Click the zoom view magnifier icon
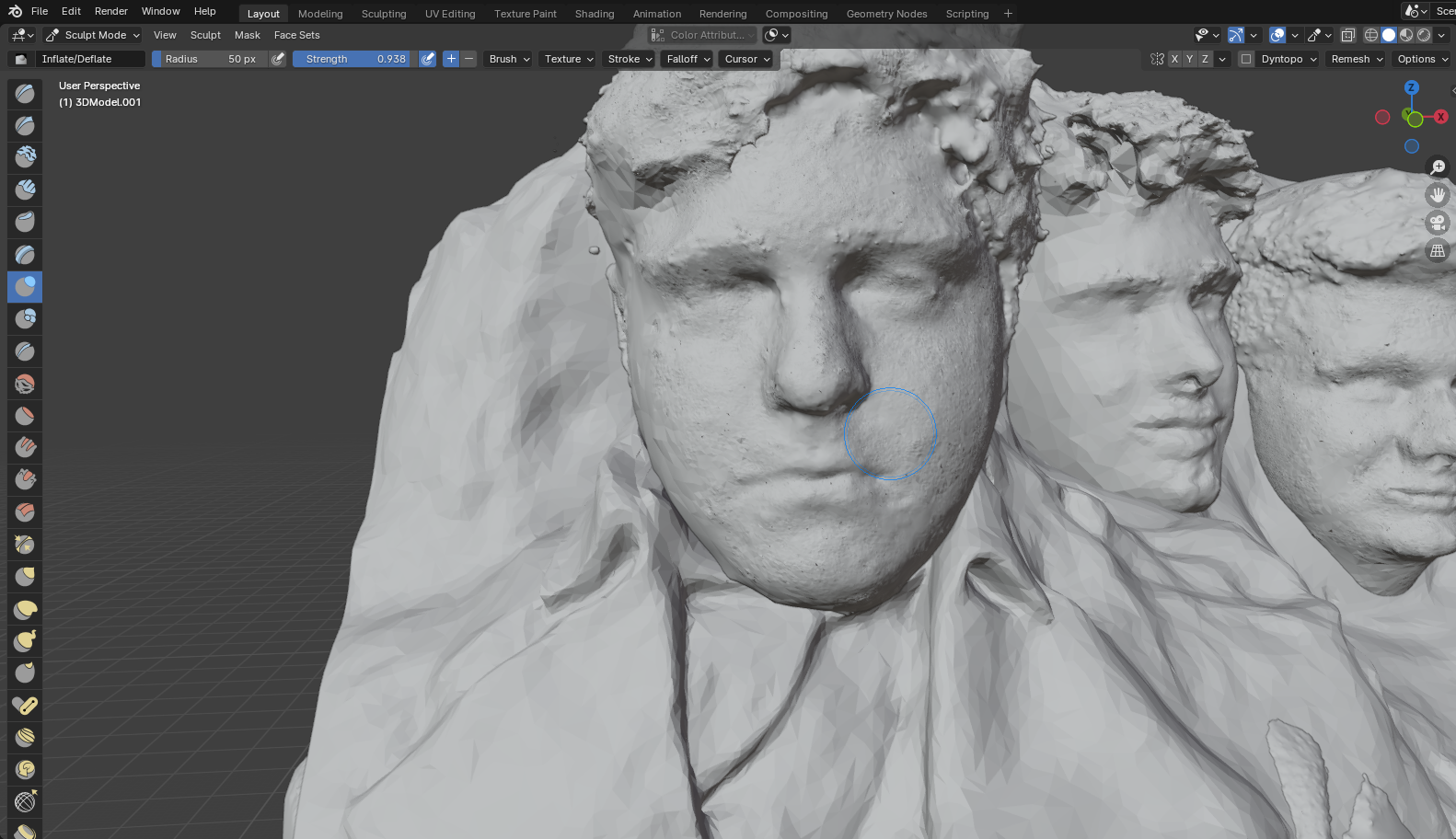 [x=1438, y=167]
